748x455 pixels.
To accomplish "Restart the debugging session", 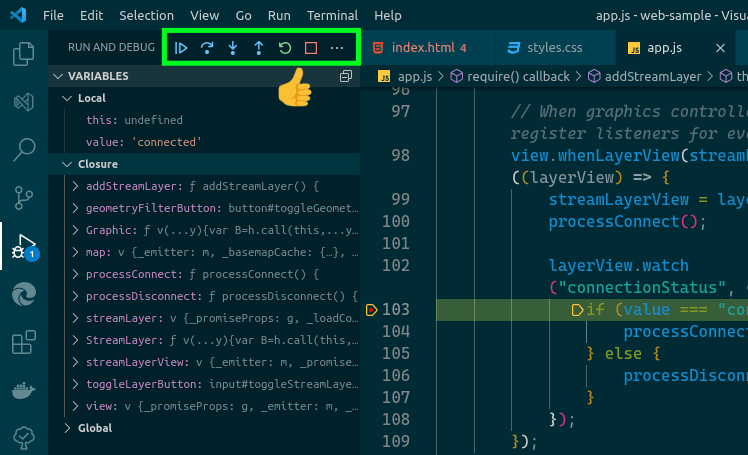I will pyautogui.click(x=285, y=47).
